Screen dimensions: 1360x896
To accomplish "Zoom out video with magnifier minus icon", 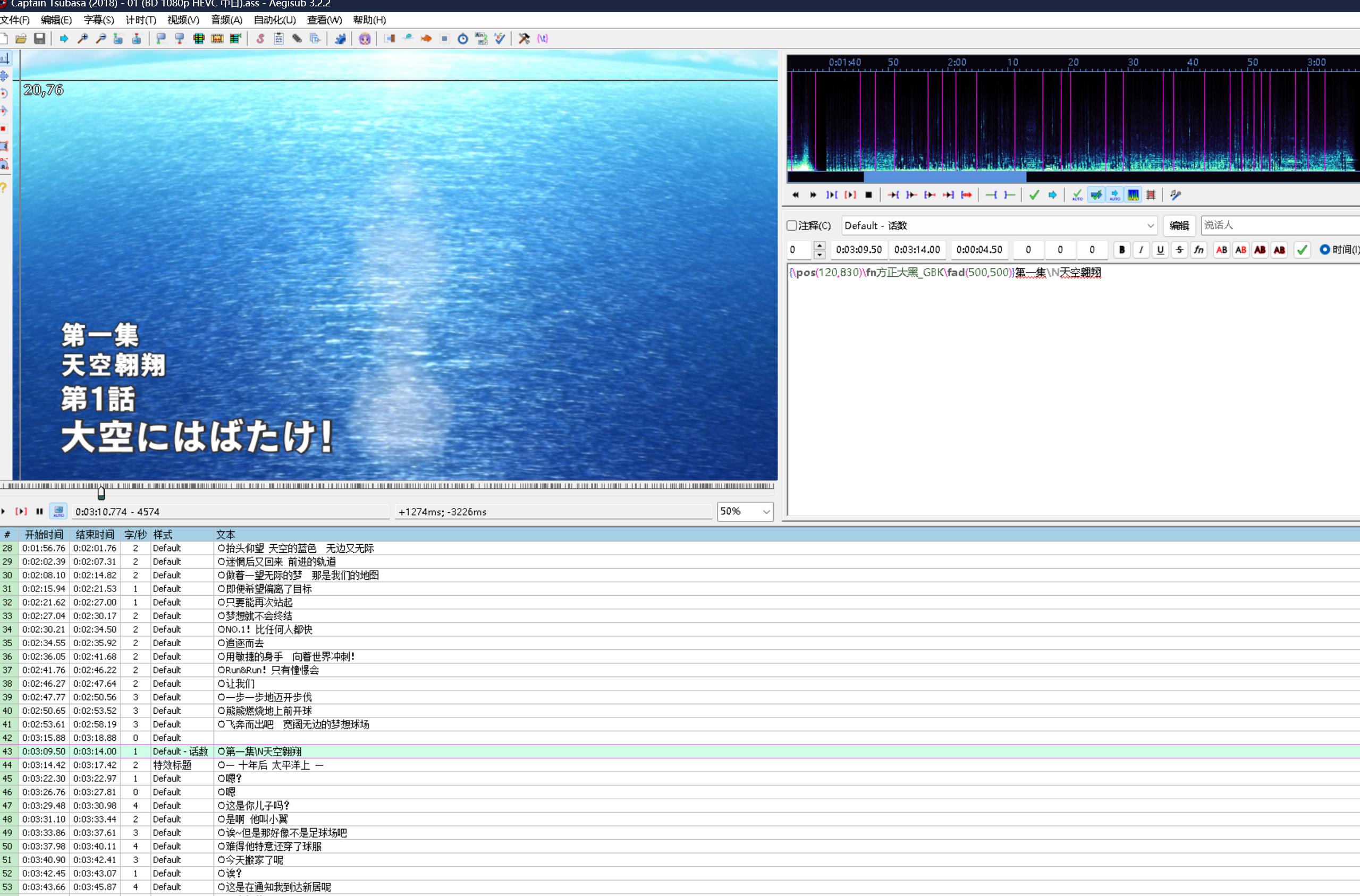I will (100, 39).
